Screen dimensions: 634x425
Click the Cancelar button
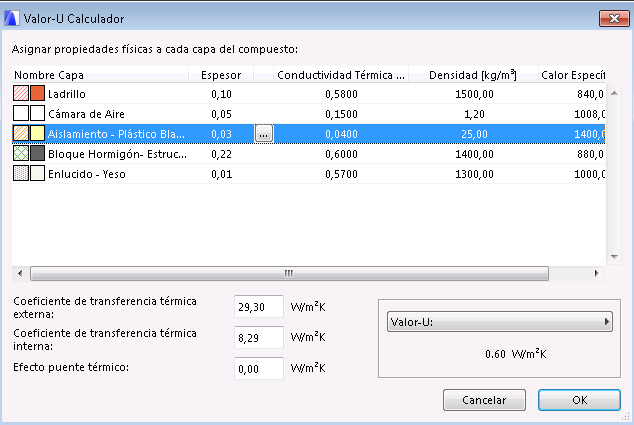pyautogui.click(x=484, y=400)
